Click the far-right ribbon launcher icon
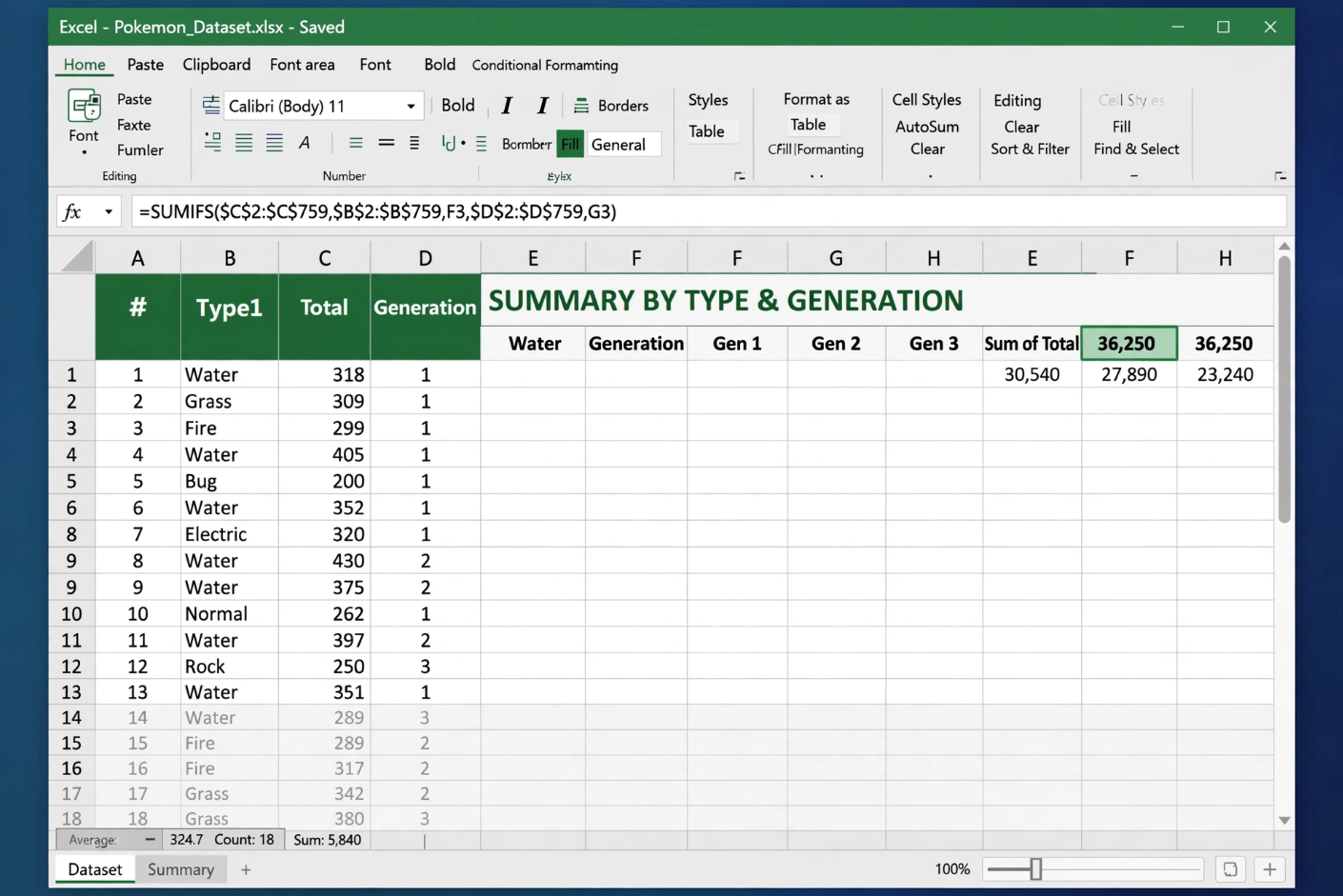Screen dimensions: 1343x896 click(x=1280, y=176)
